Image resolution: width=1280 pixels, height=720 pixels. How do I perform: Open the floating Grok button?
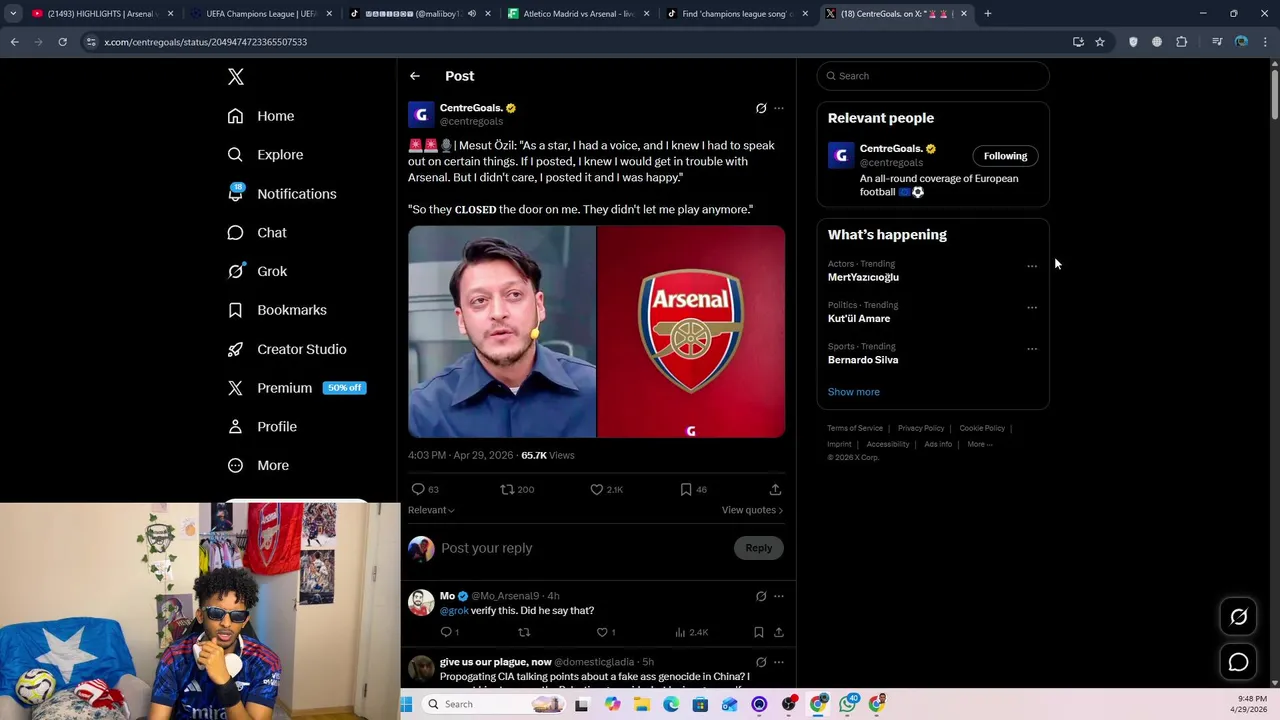(1238, 617)
